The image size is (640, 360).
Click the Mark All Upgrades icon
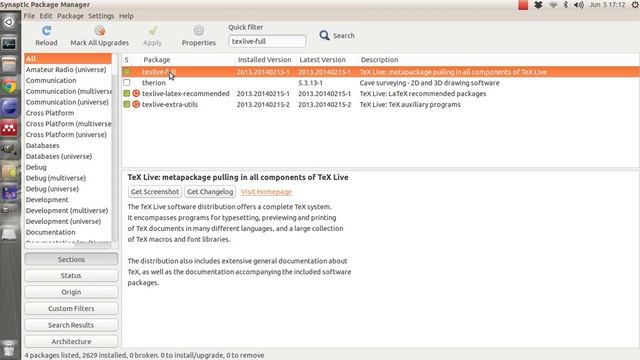(x=100, y=31)
